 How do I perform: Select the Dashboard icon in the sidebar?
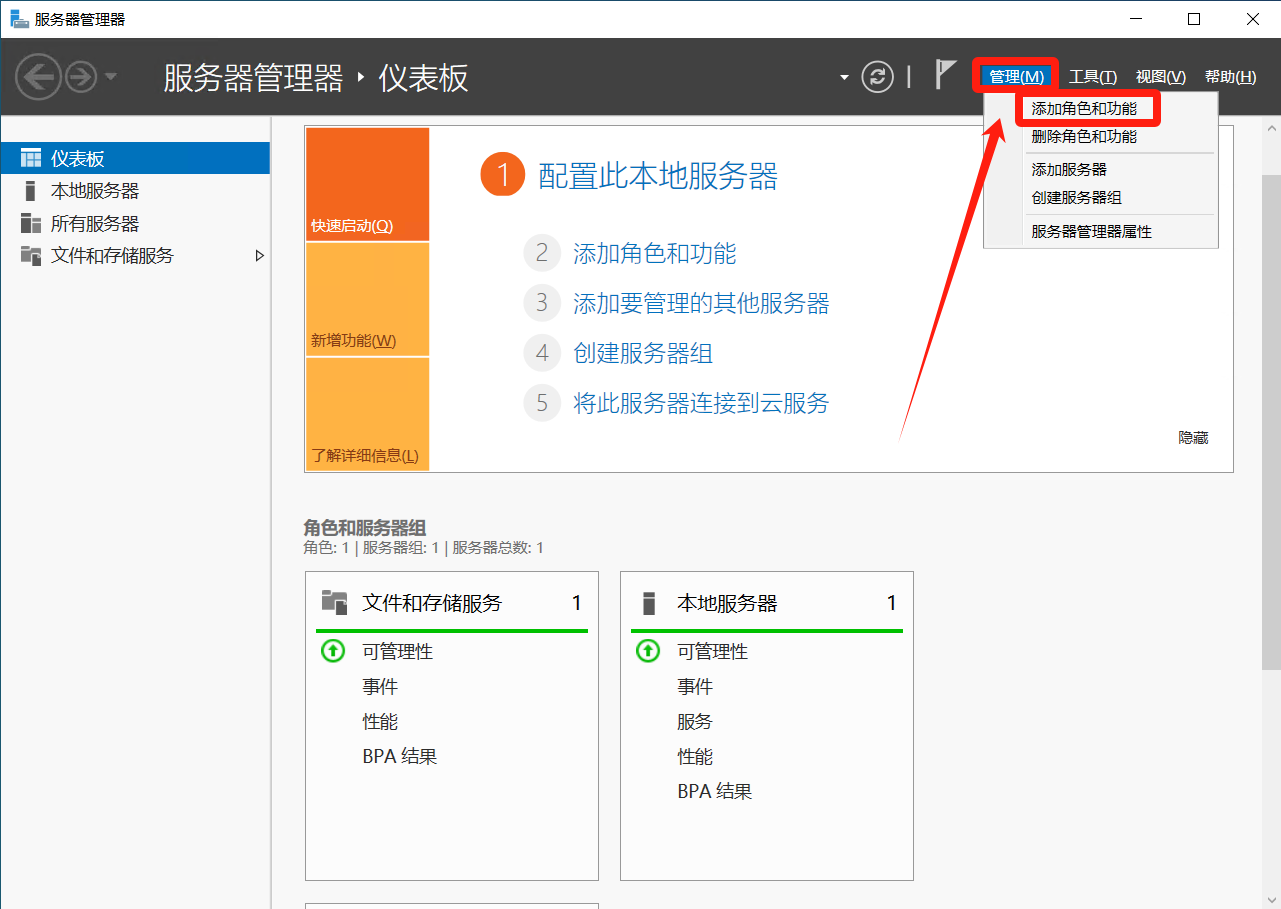(31, 158)
